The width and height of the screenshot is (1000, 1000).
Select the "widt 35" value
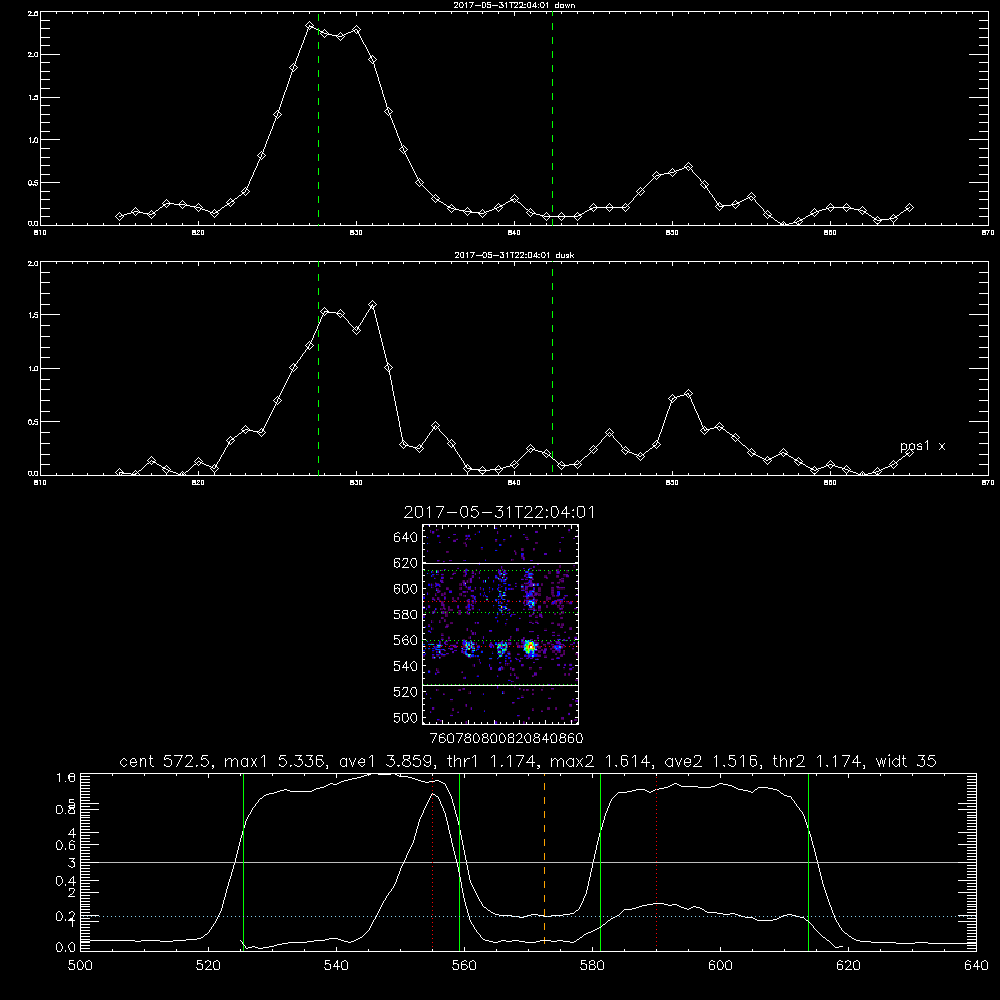(906, 761)
